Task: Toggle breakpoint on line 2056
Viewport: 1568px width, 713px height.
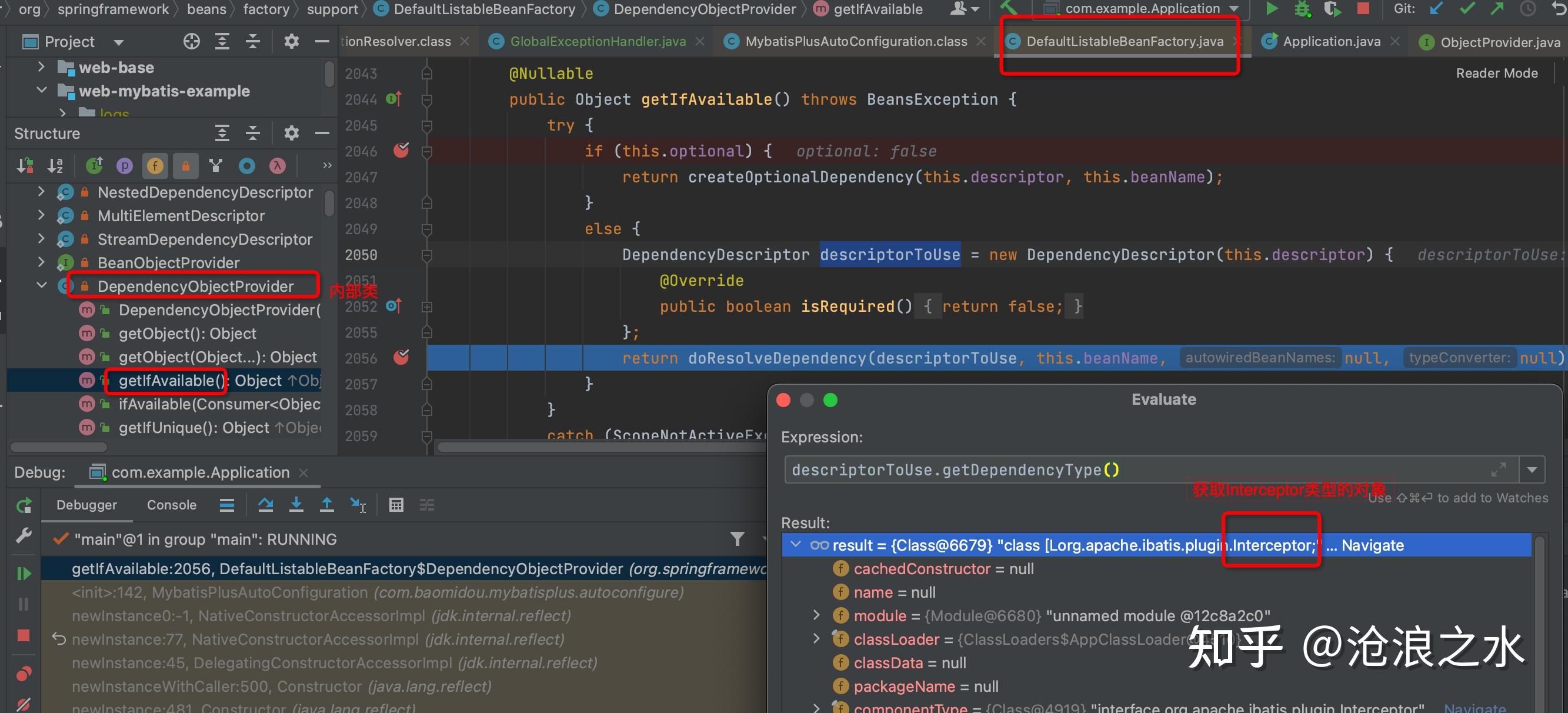Action: pos(401,358)
